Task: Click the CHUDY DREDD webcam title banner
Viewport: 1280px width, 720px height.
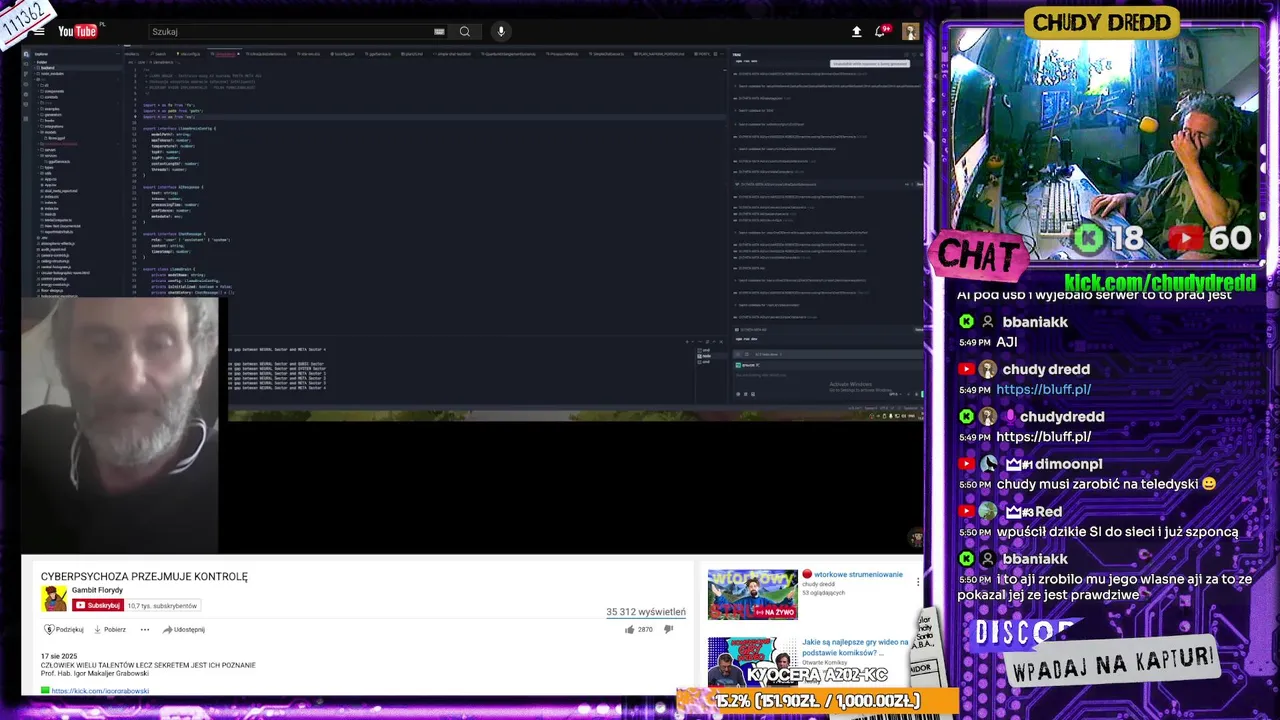Action: pos(1102,22)
